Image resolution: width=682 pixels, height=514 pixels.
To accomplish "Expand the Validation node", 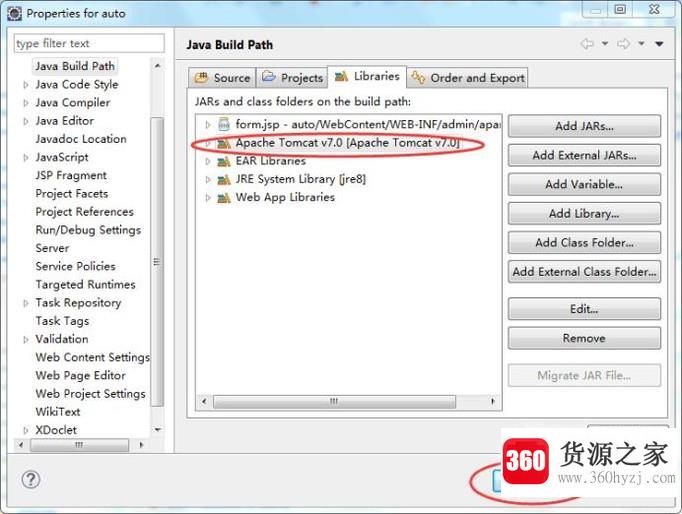I will [x=26, y=339].
